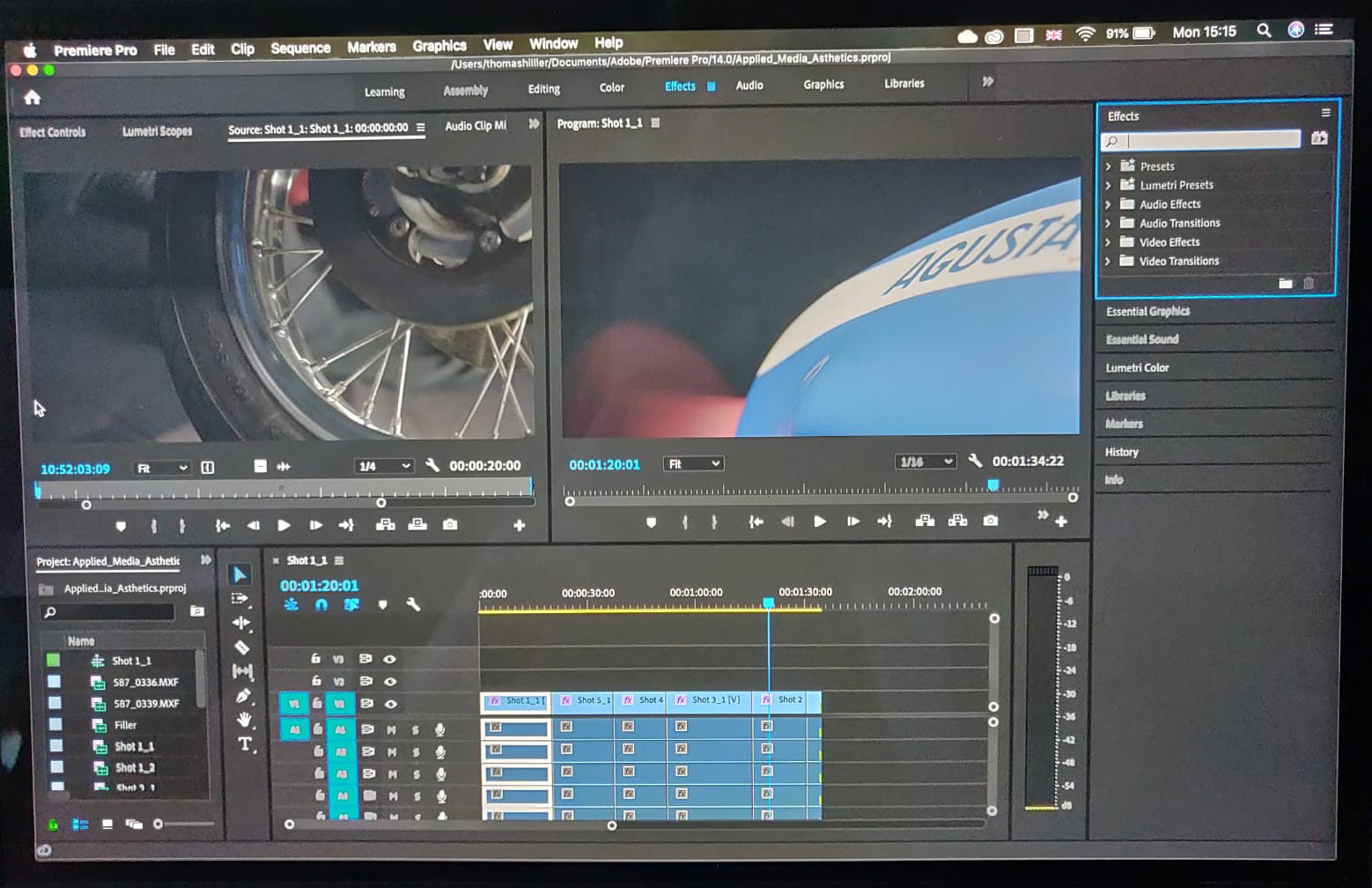Select the Track Select Forward tool

point(240,598)
